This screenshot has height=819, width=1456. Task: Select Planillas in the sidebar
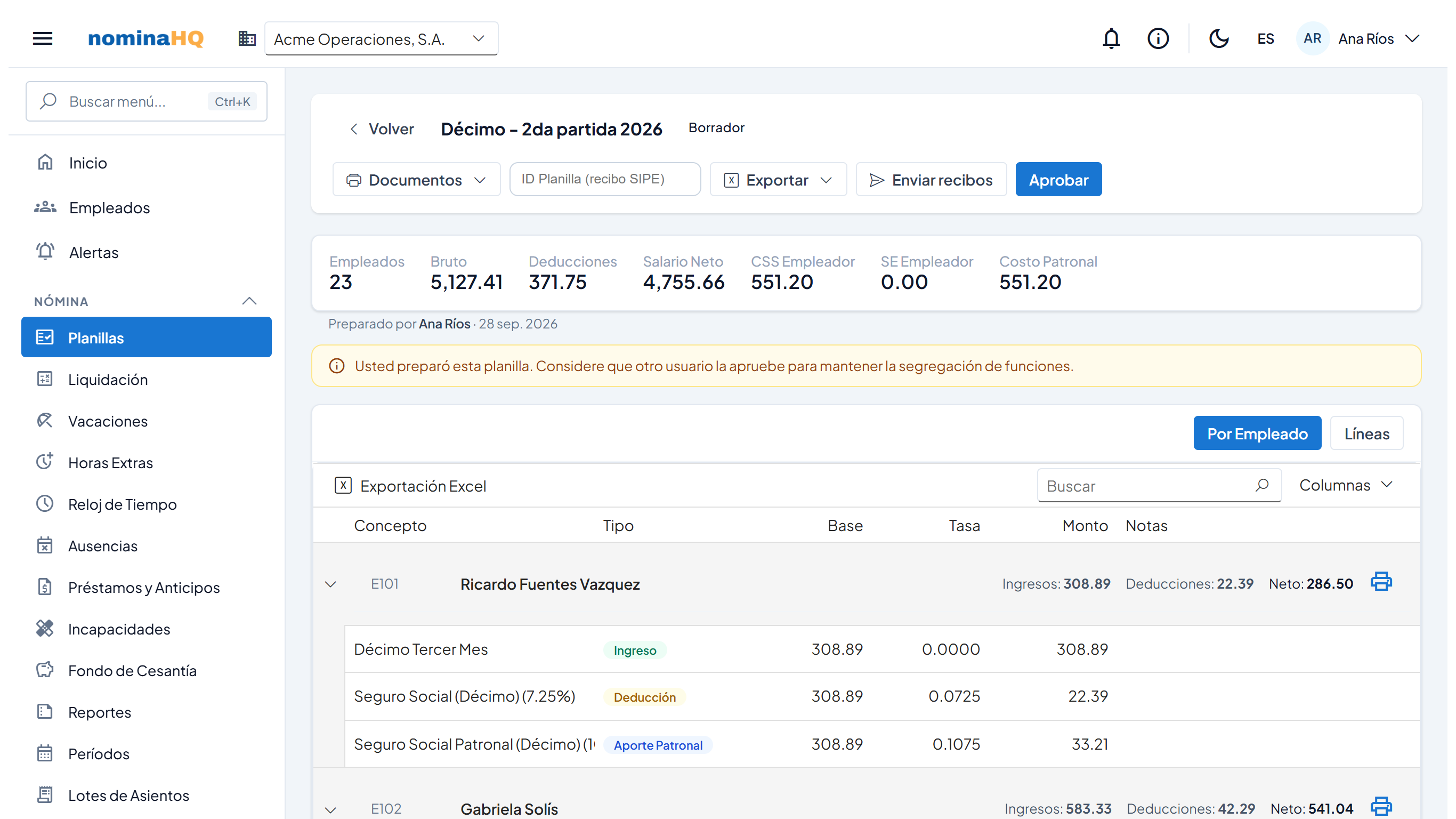(x=147, y=337)
